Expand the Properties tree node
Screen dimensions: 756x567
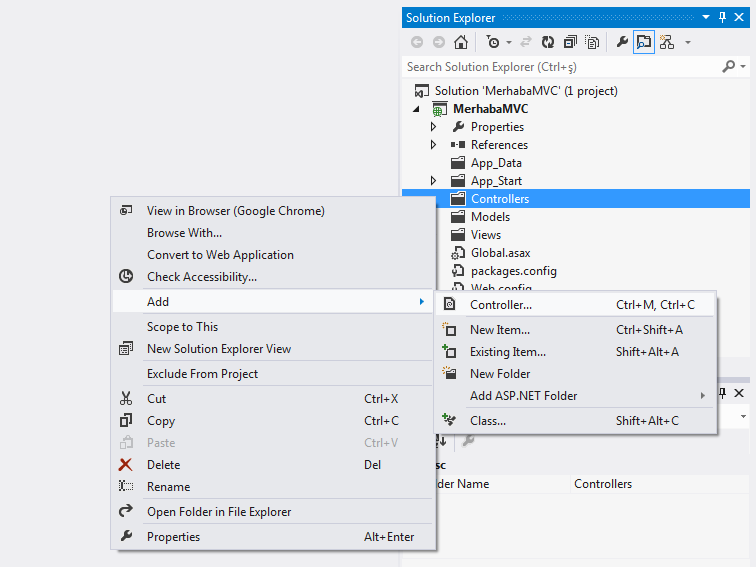coord(433,127)
